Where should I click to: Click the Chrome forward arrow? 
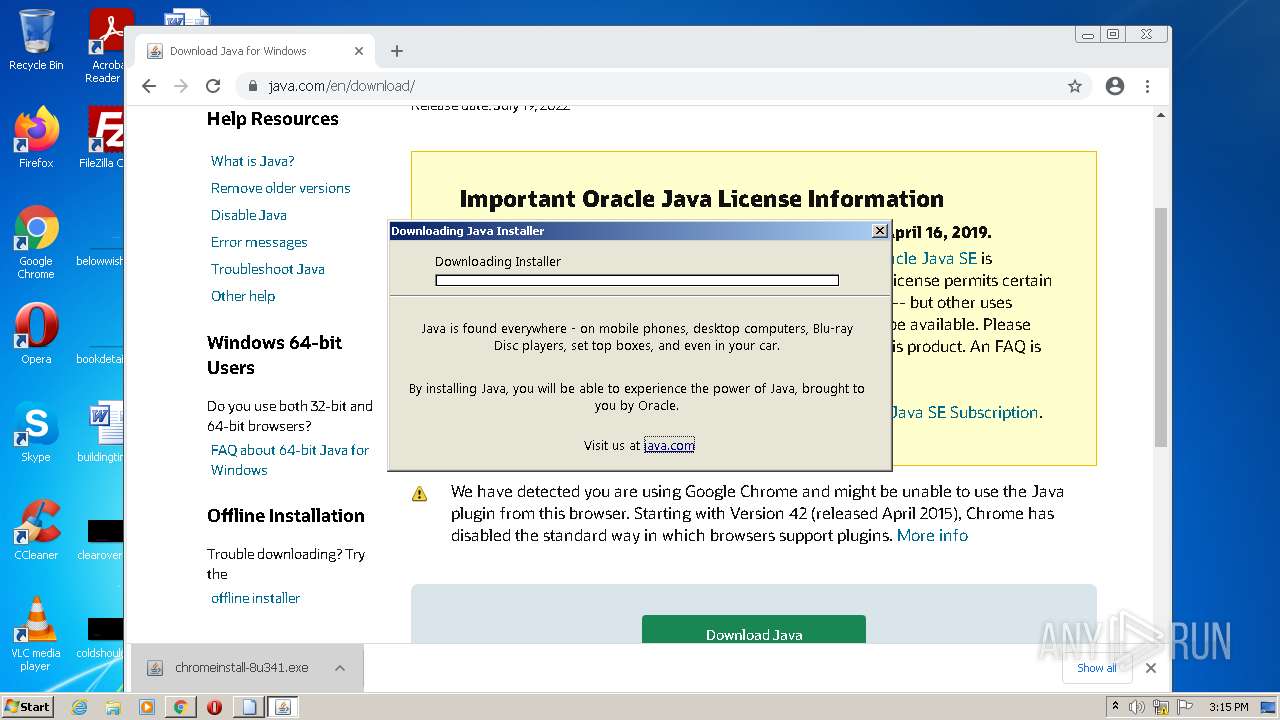point(181,86)
